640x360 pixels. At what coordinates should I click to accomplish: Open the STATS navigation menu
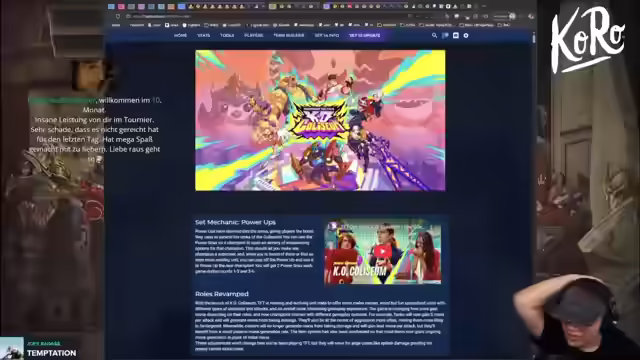click(x=204, y=36)
